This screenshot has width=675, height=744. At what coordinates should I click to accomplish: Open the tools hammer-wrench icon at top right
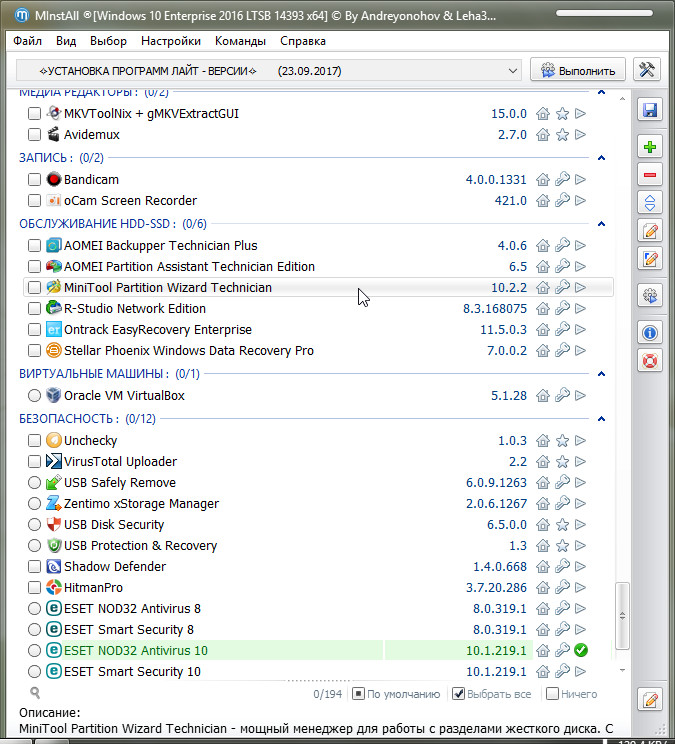tap(648, 70)
